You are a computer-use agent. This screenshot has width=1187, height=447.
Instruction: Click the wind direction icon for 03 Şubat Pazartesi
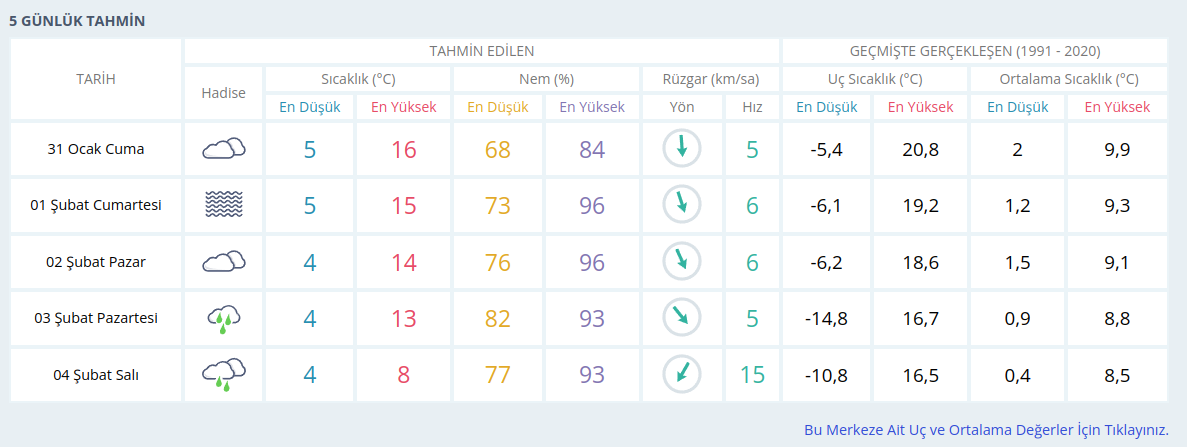click(682, 318)
